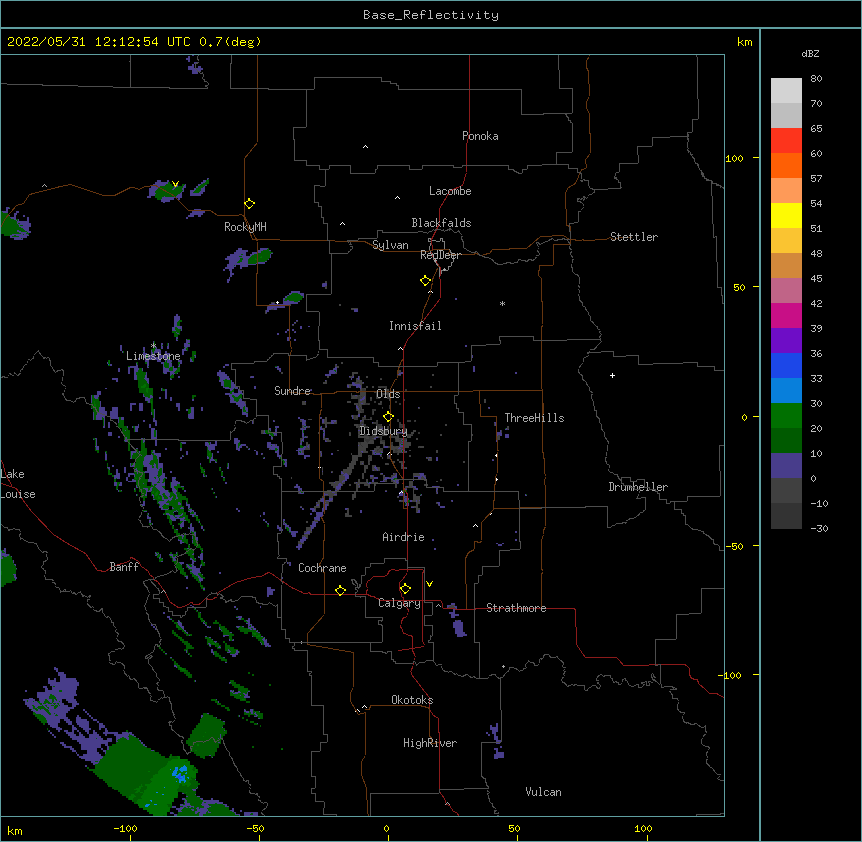
Task: Click the Olds city label
Action: click(388, 394)
